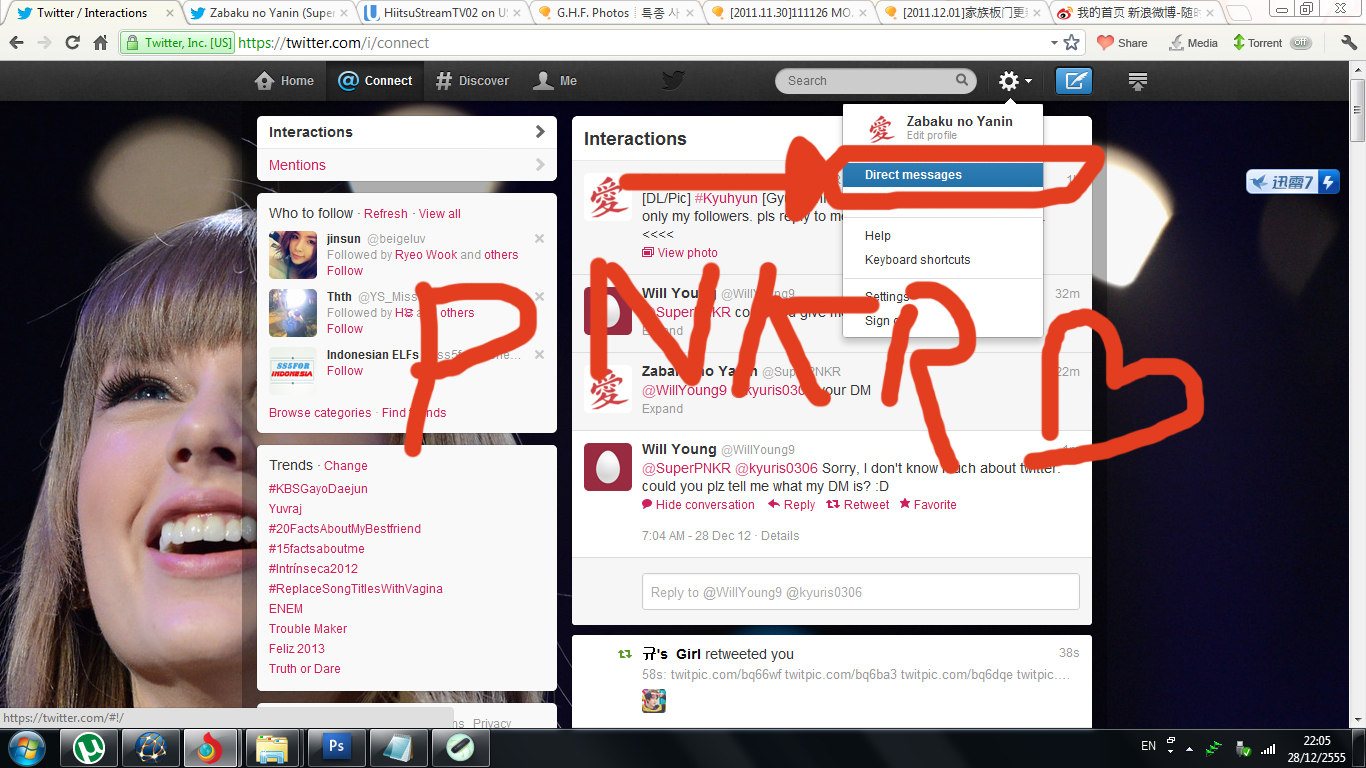Image resolution: width=1366 pixels, height=768 pixels.
Task: Click the search magnifier icon
Action: click(962, 81)
